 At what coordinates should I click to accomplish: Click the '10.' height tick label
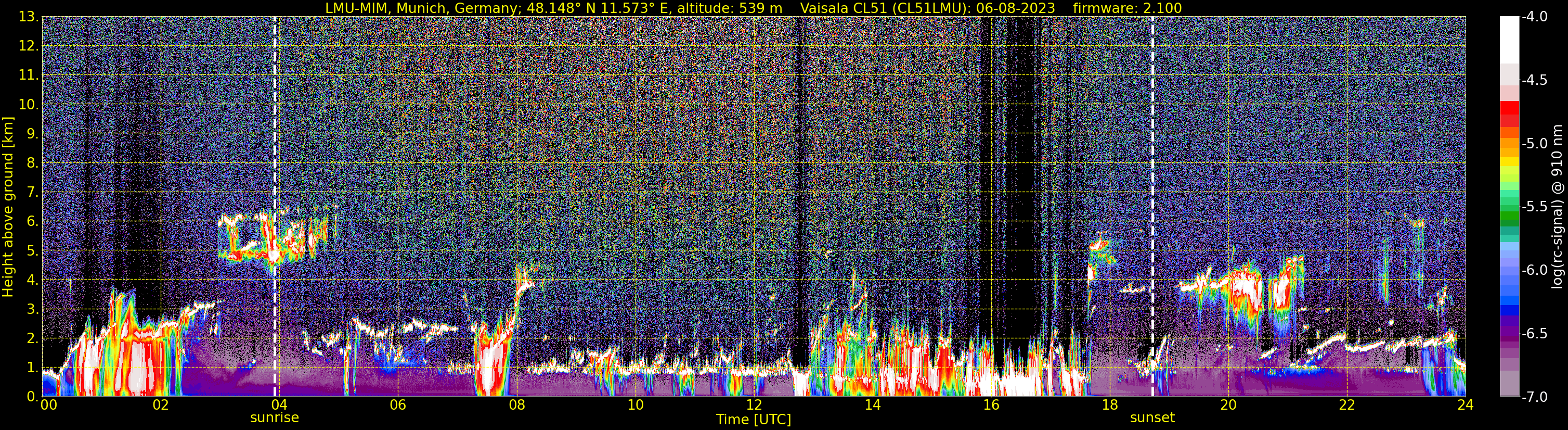point(29,105)
